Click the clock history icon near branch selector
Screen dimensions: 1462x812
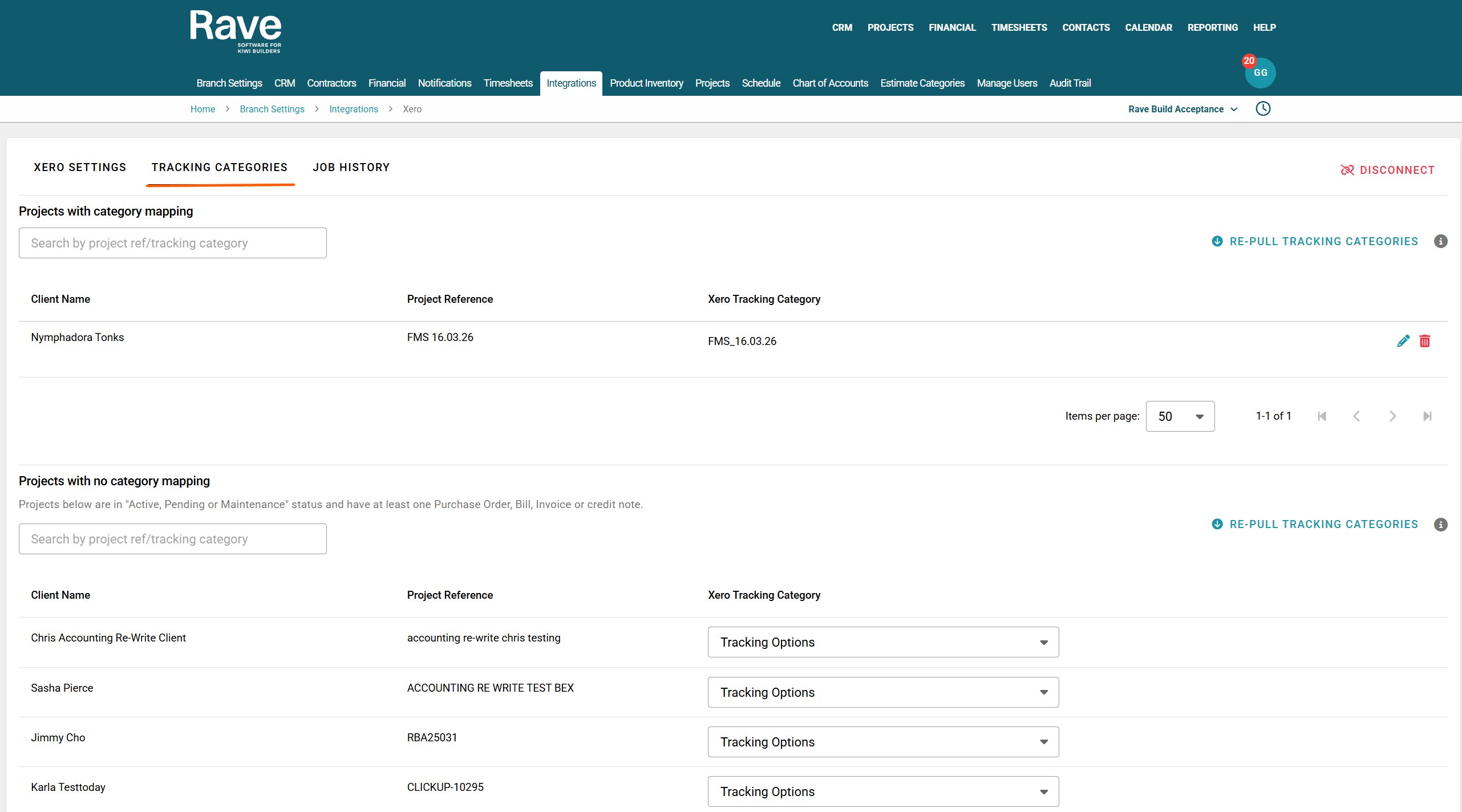[1263, 109]
